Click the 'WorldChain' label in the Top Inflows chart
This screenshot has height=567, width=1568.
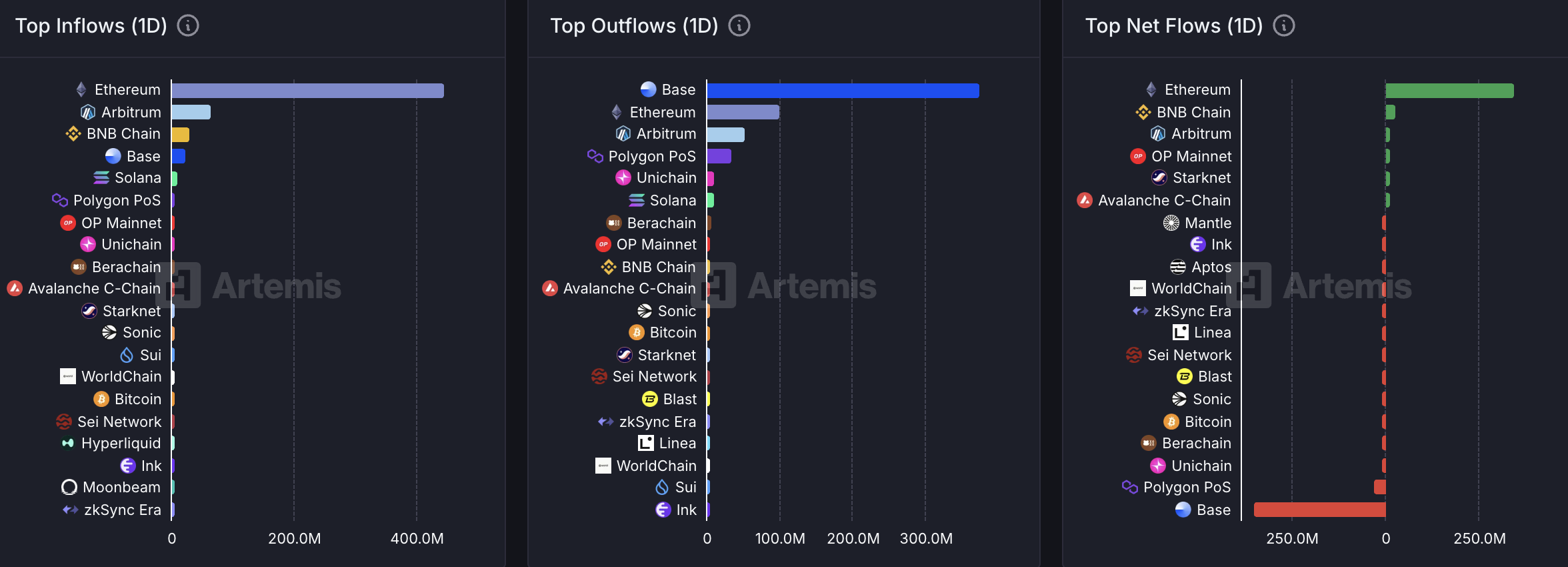coord(121,376)
